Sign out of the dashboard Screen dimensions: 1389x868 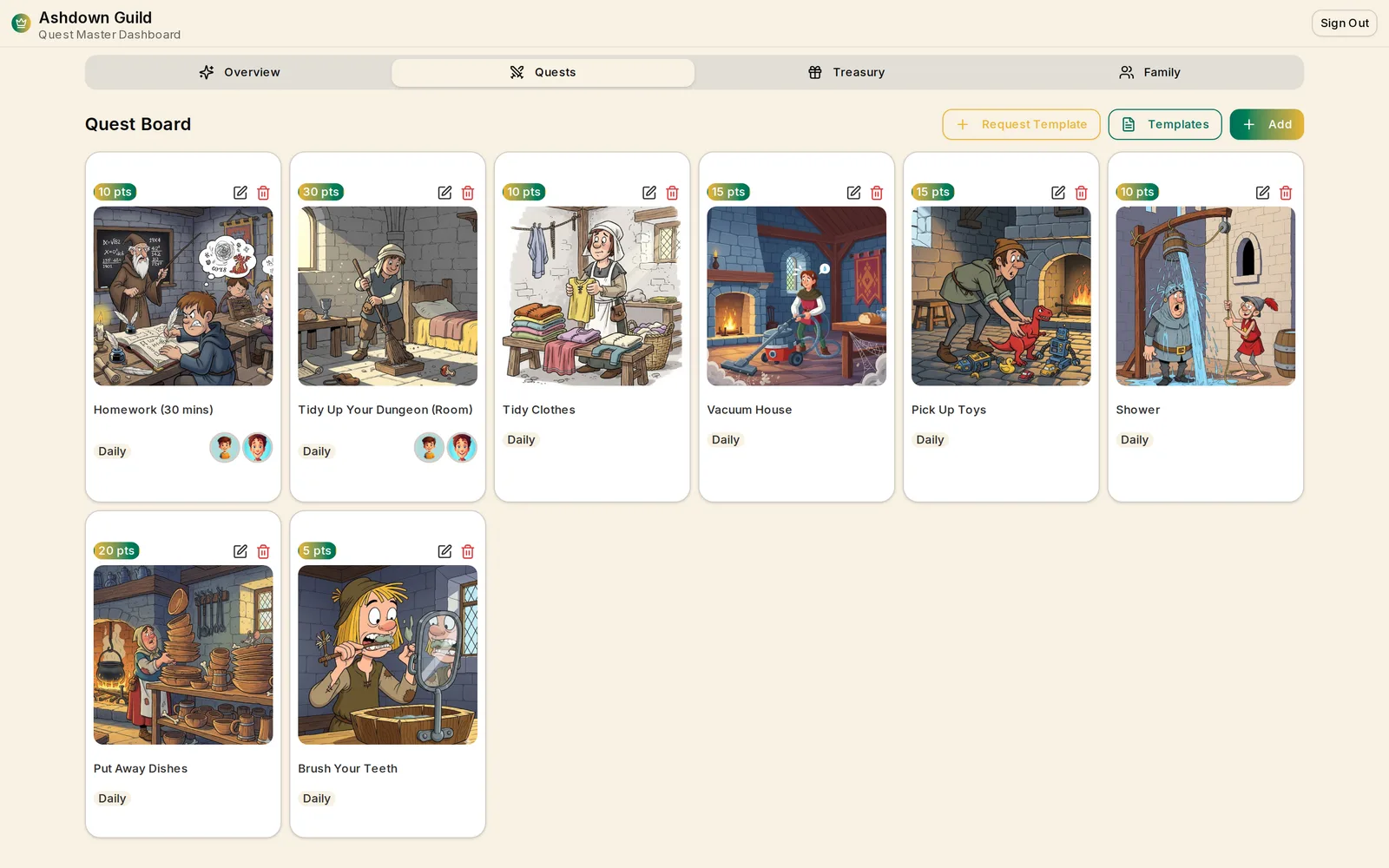point(1344,23)
